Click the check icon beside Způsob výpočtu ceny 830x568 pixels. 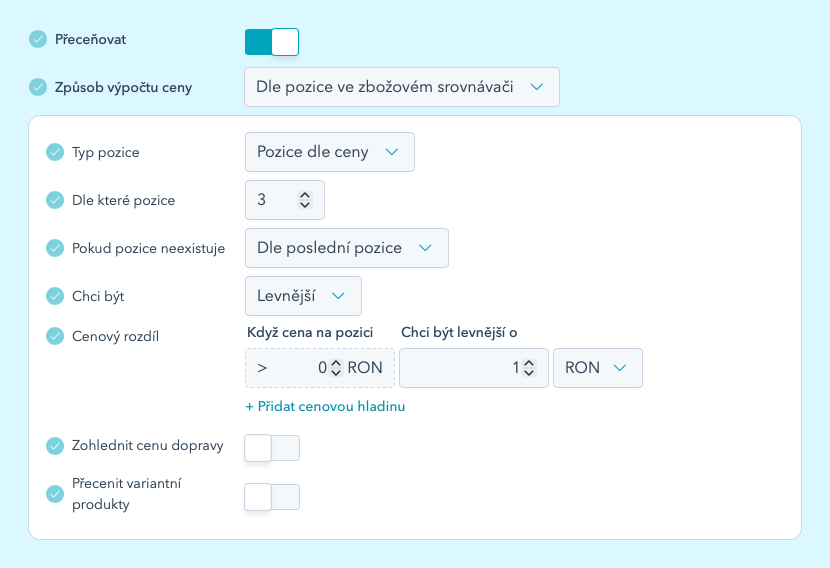tap(38, 87)
